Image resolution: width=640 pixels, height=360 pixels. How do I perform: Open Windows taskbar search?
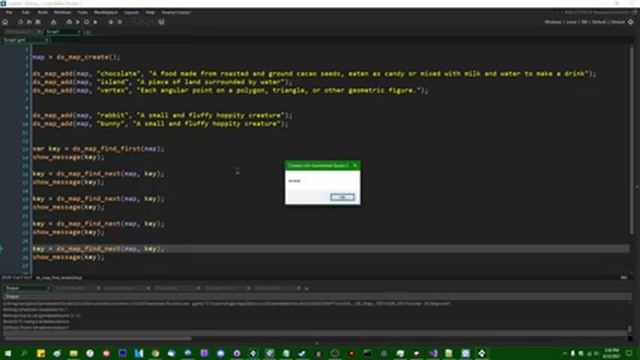click(x=24, y=353)
